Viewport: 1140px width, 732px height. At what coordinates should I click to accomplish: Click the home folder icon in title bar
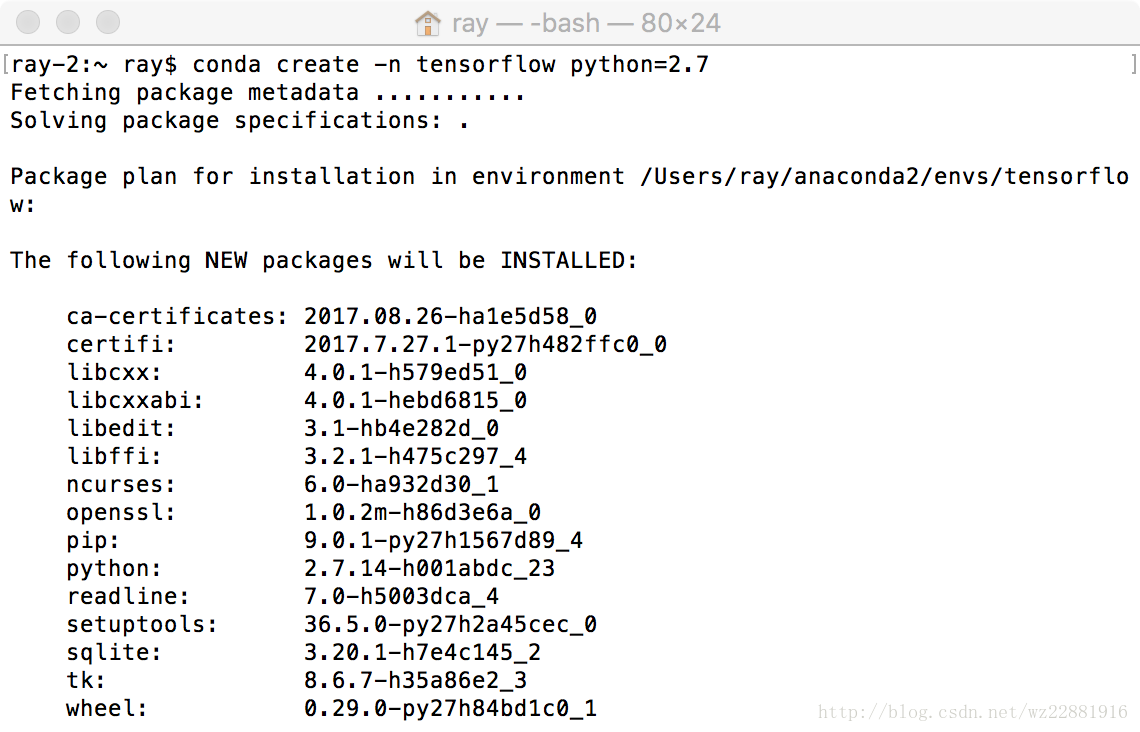click(x=428, y=22)
